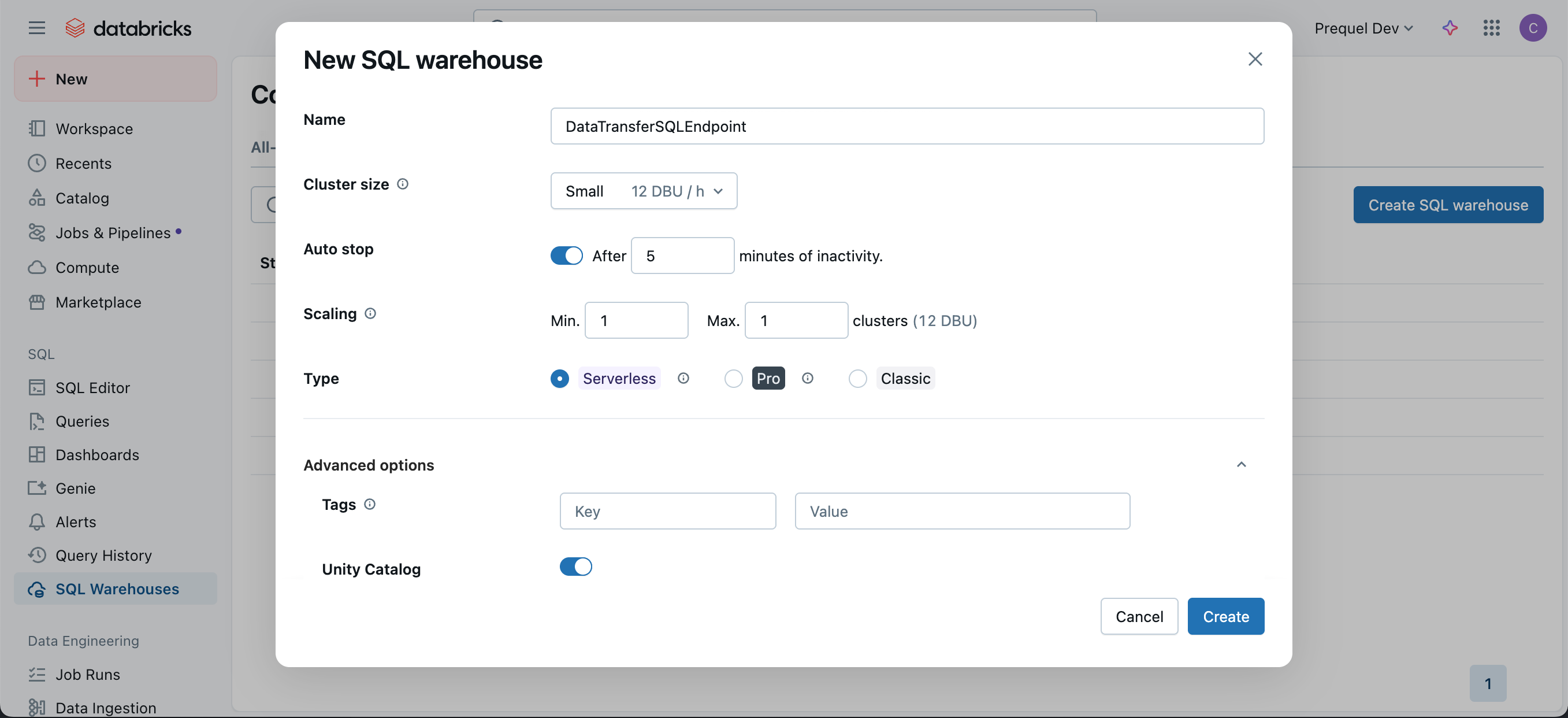Click the Scaling info icon
The height and width of the screenshot is (718, 1568).
[370, 314]
